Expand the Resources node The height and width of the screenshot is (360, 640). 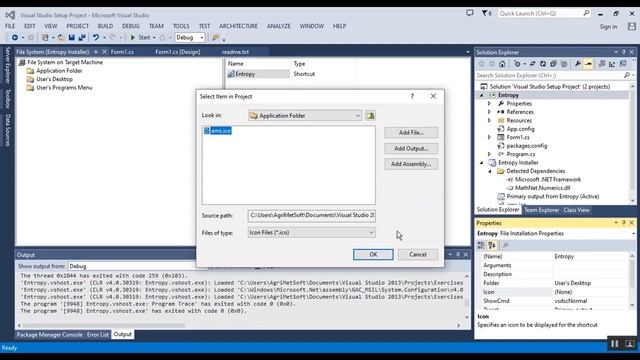[489, 120]
